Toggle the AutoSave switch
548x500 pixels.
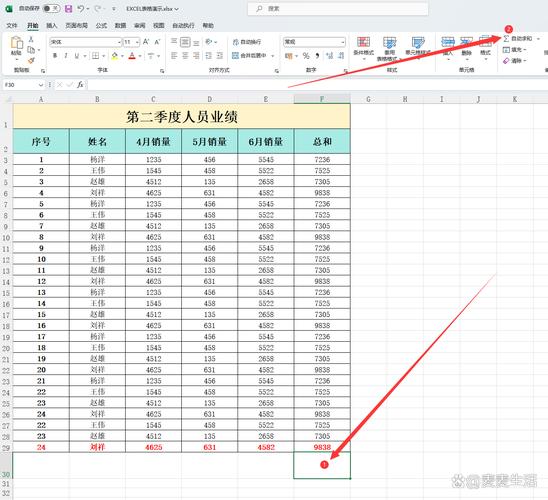[51, 9]
